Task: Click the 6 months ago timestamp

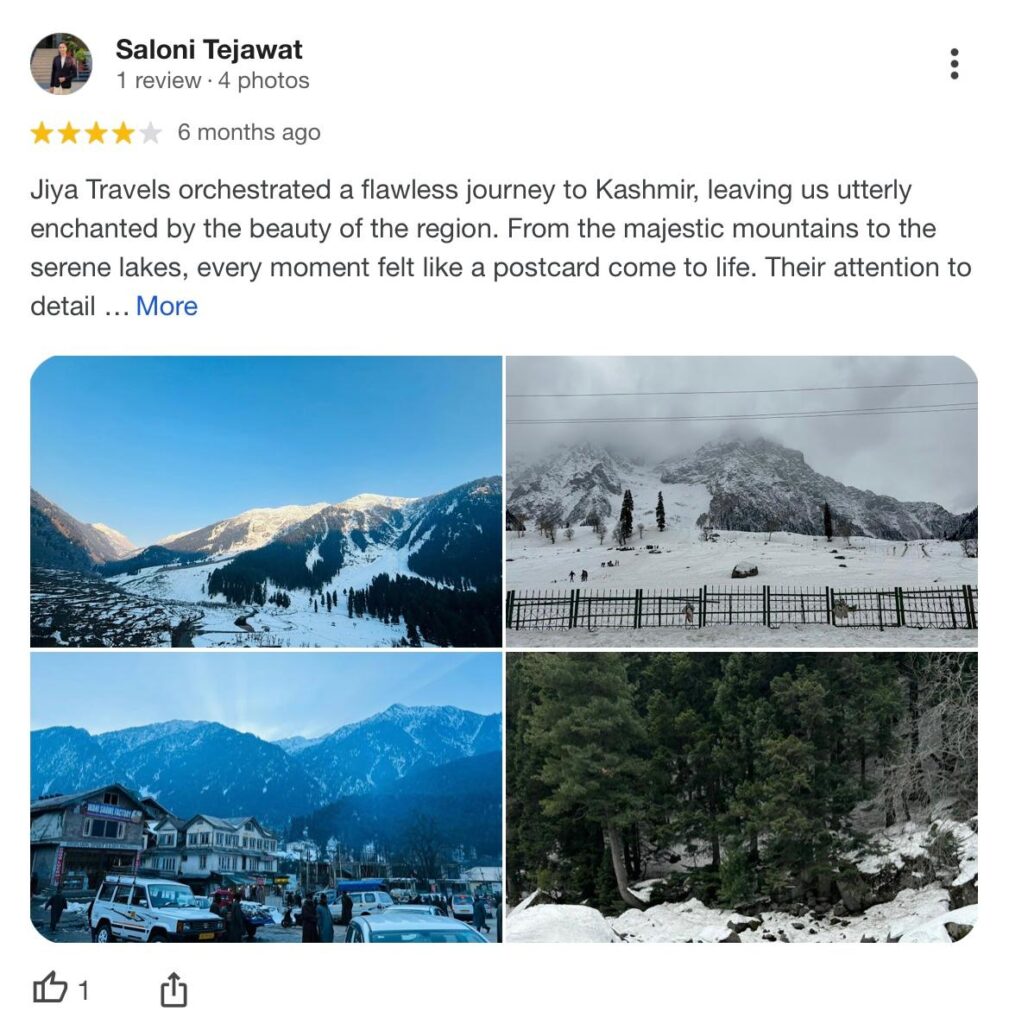Action: [249, 133]
